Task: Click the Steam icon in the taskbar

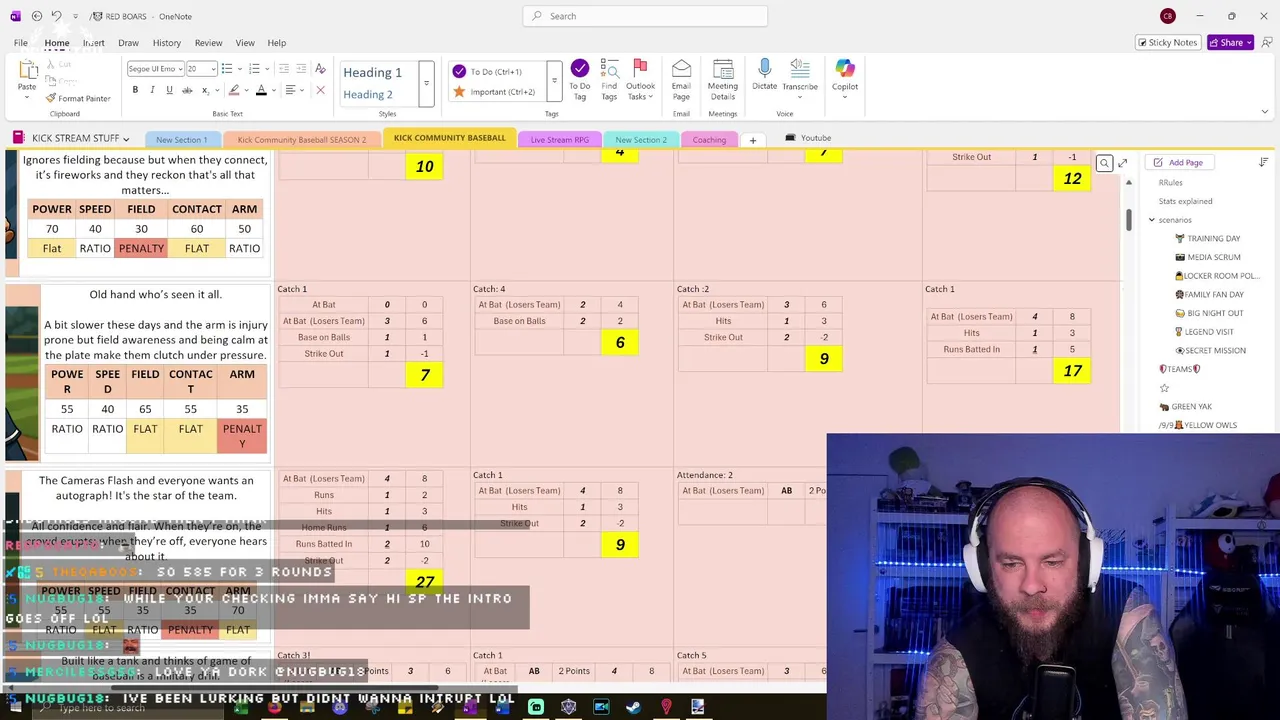Action: pyautogui.click(x=633, y=708)
